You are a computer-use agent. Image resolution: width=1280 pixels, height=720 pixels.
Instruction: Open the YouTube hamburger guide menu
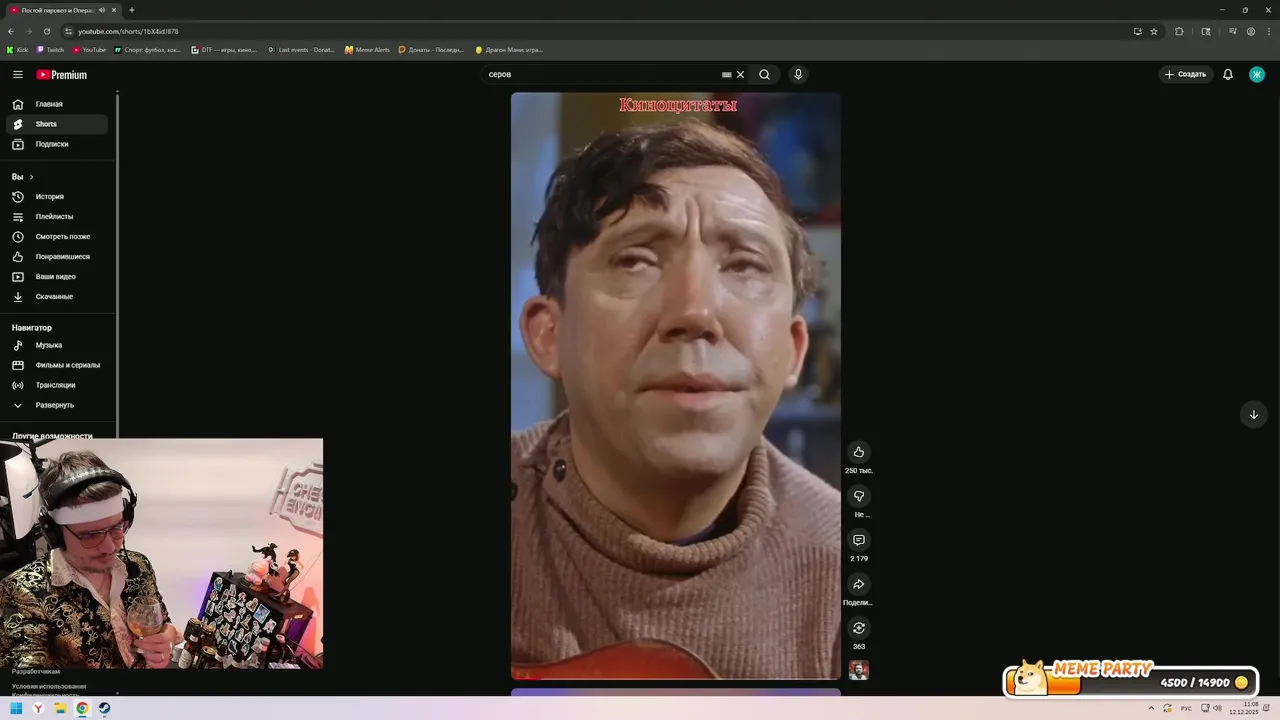tap(17, 74)
